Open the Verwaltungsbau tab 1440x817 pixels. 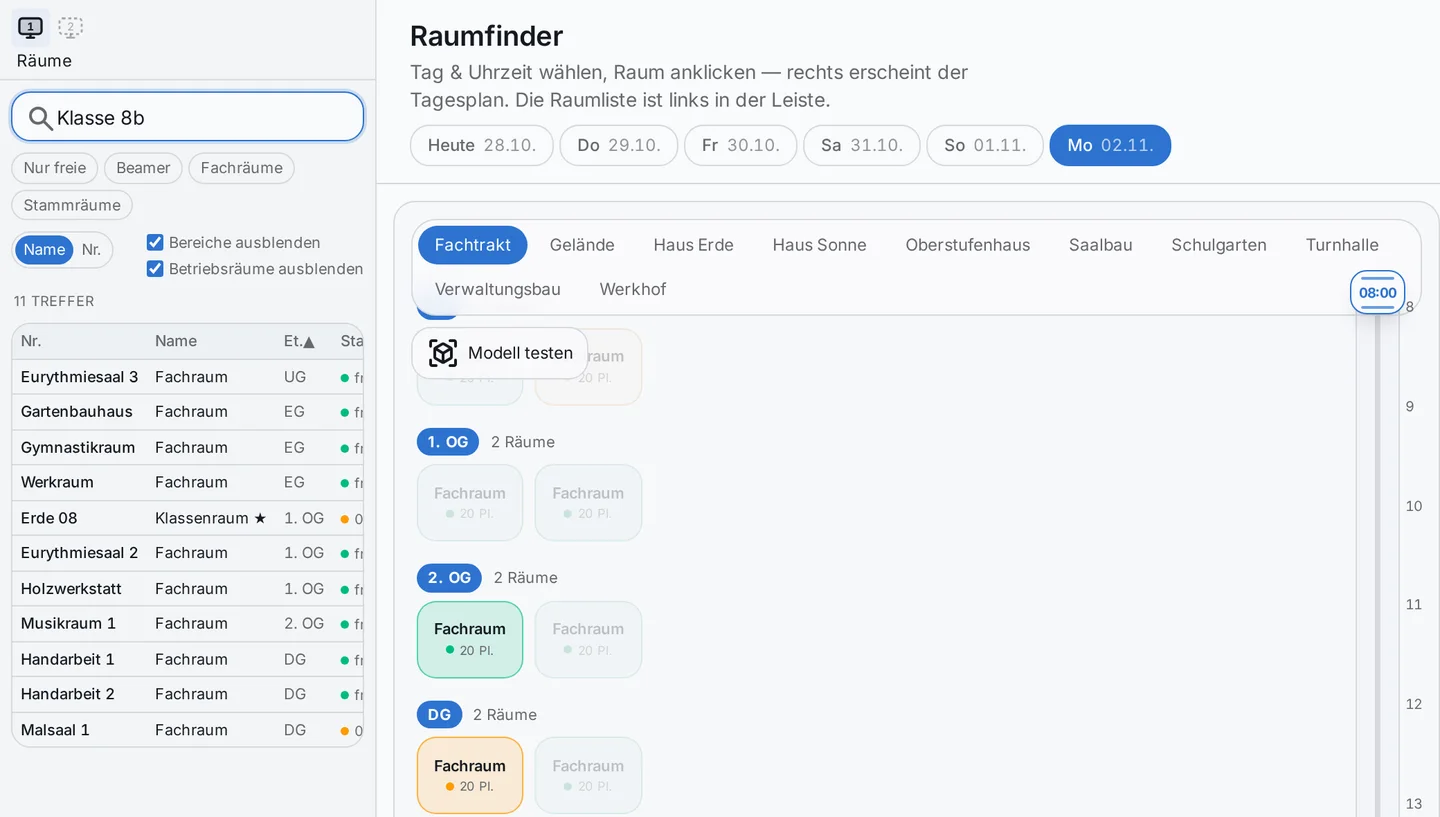click(498, 289)
